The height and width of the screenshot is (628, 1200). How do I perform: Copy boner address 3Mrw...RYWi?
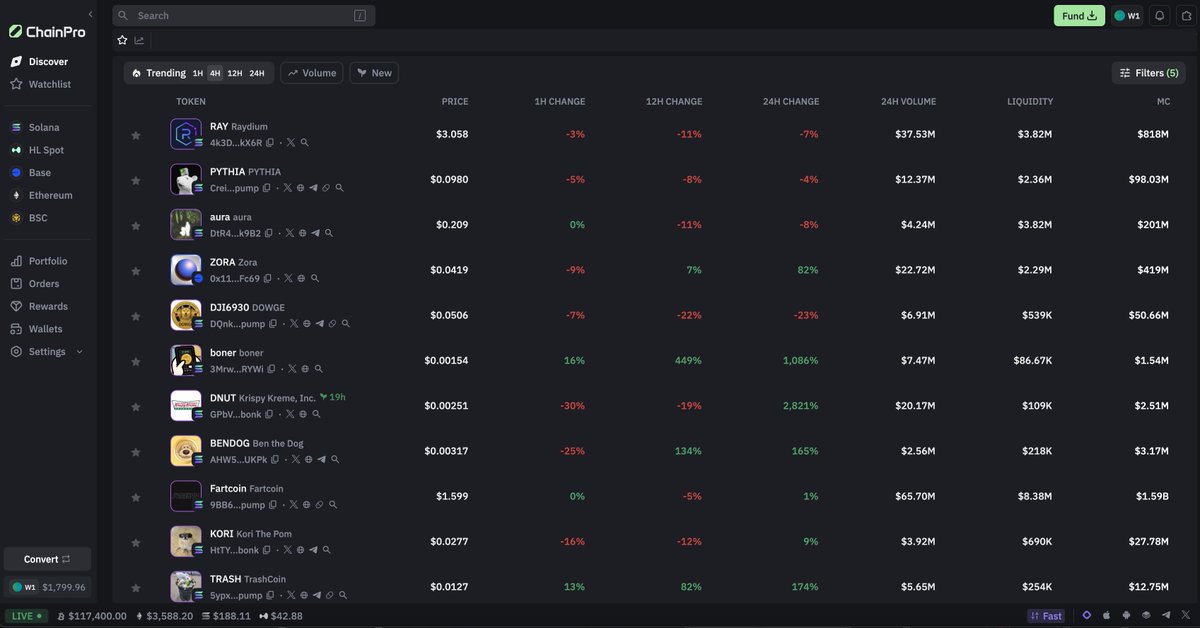273,369
